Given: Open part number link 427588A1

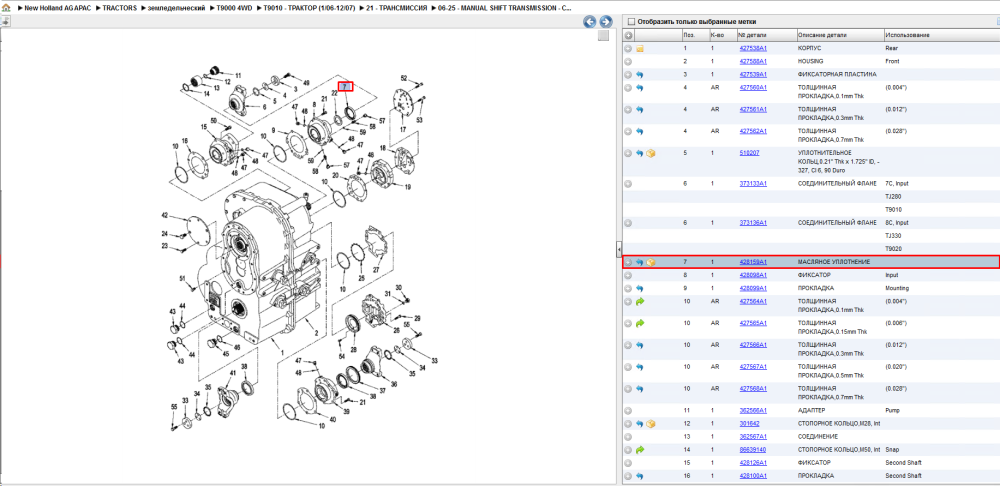Looking at the screenshot, I should [753, 61].
